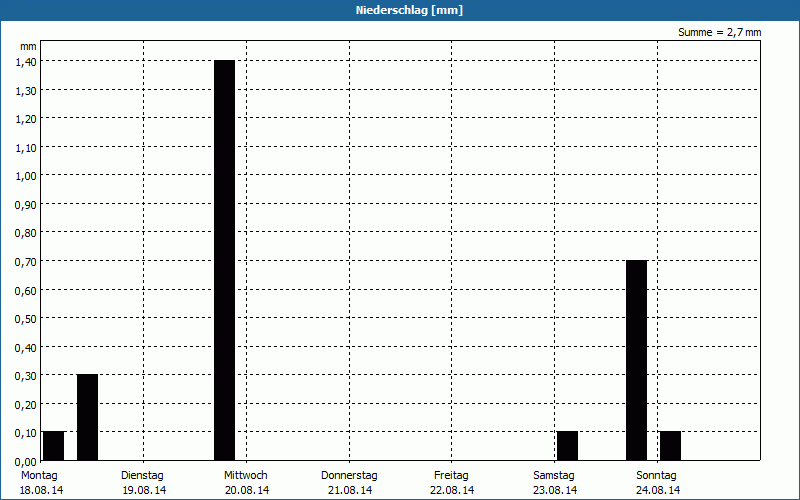
Task: Click the Freitag 22.08.14 axis label
Action: (452, 482)
